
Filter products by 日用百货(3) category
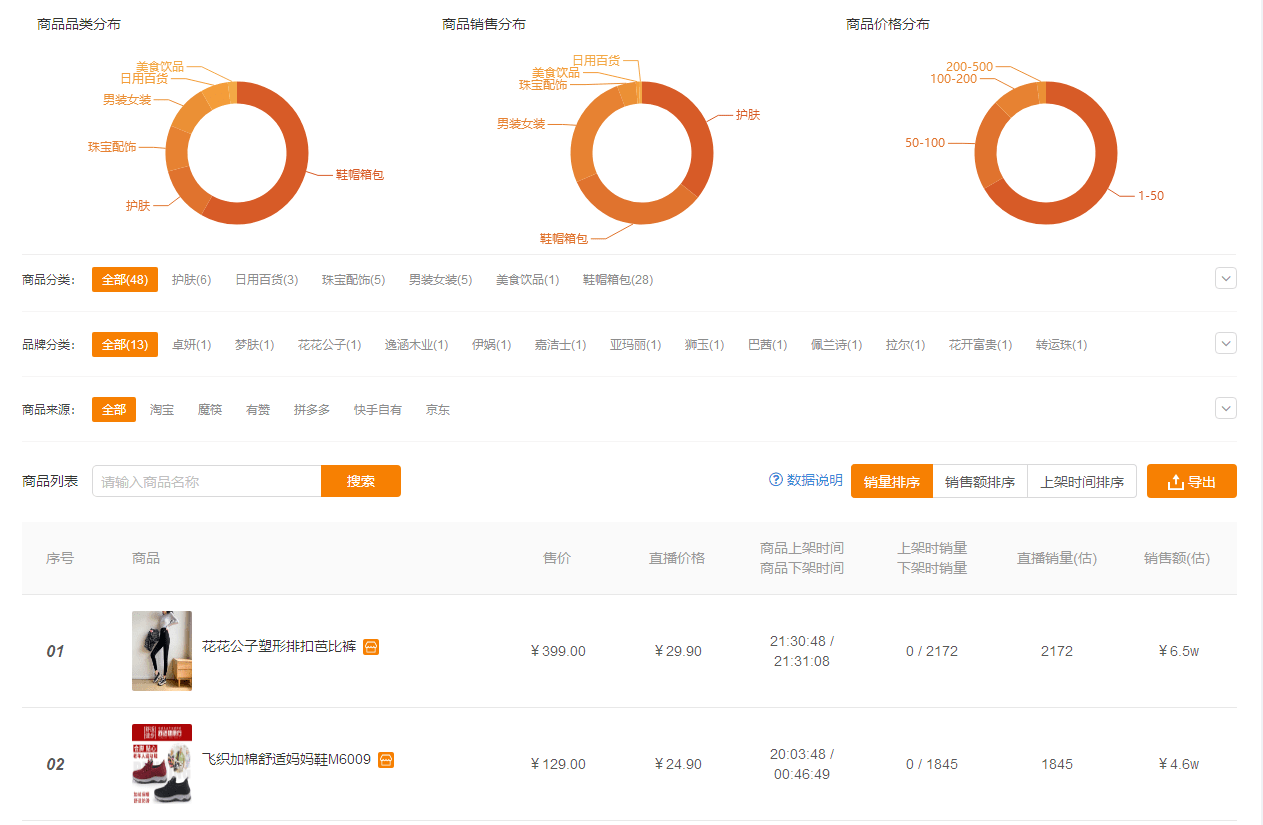point(266,280)
